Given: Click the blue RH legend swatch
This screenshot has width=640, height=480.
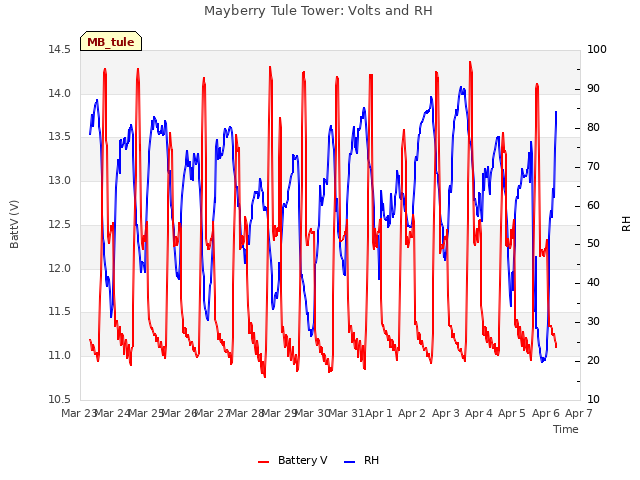Looking at the screenshot, I should (350, 462).
